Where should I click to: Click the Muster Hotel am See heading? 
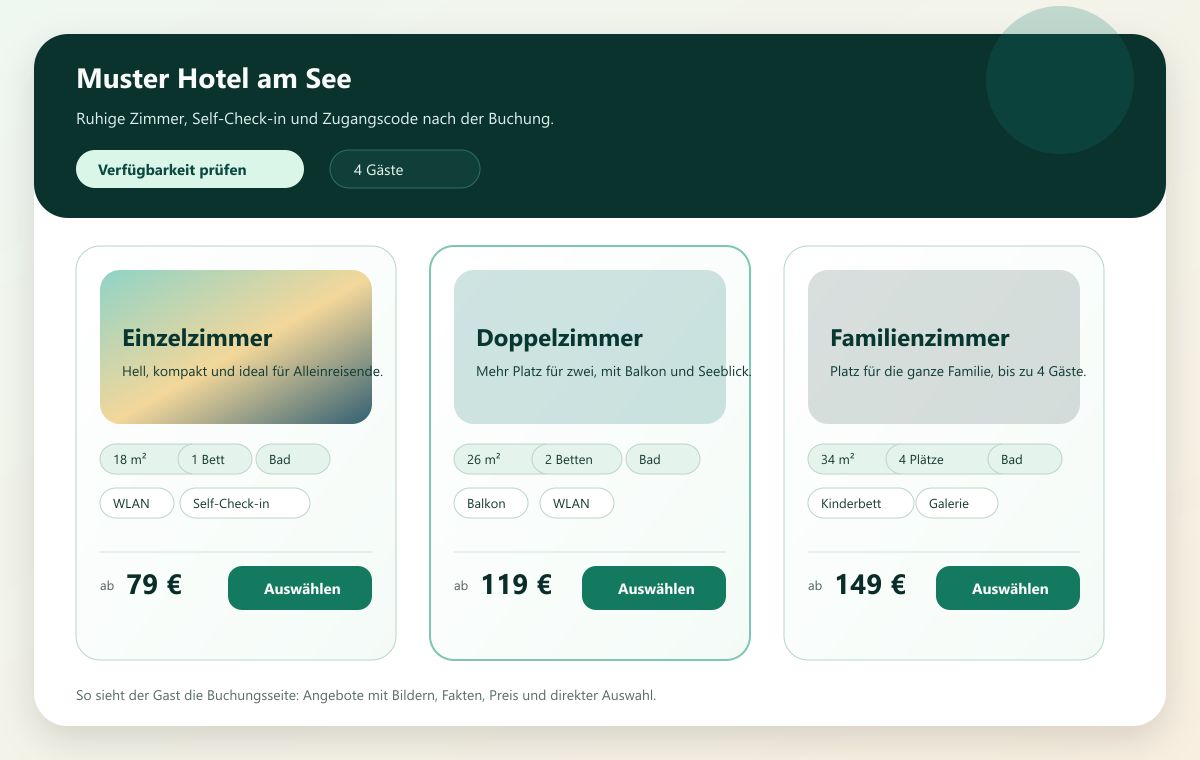(x=214, y=78)
